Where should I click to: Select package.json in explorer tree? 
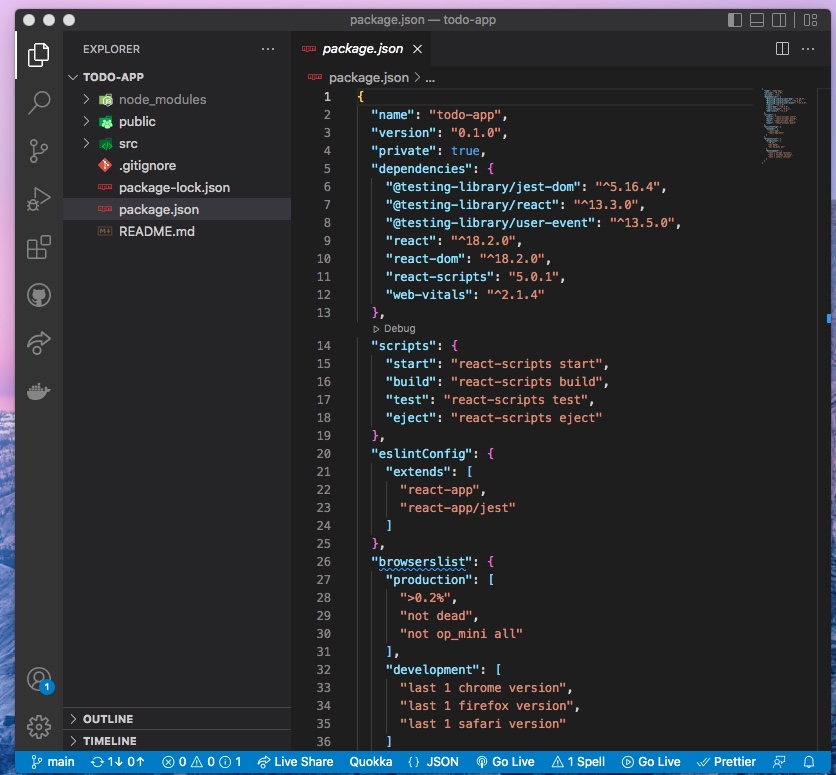(177, 209)
